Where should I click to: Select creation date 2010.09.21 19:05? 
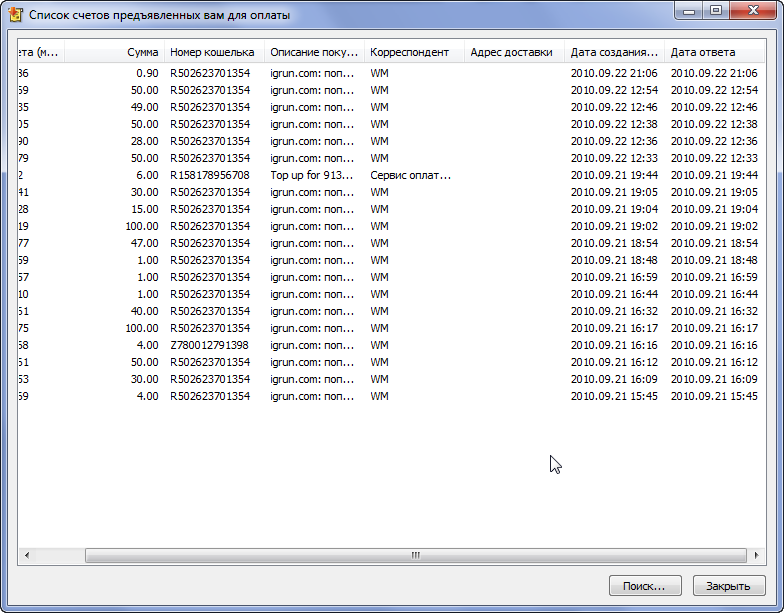(x=614, y=192)
